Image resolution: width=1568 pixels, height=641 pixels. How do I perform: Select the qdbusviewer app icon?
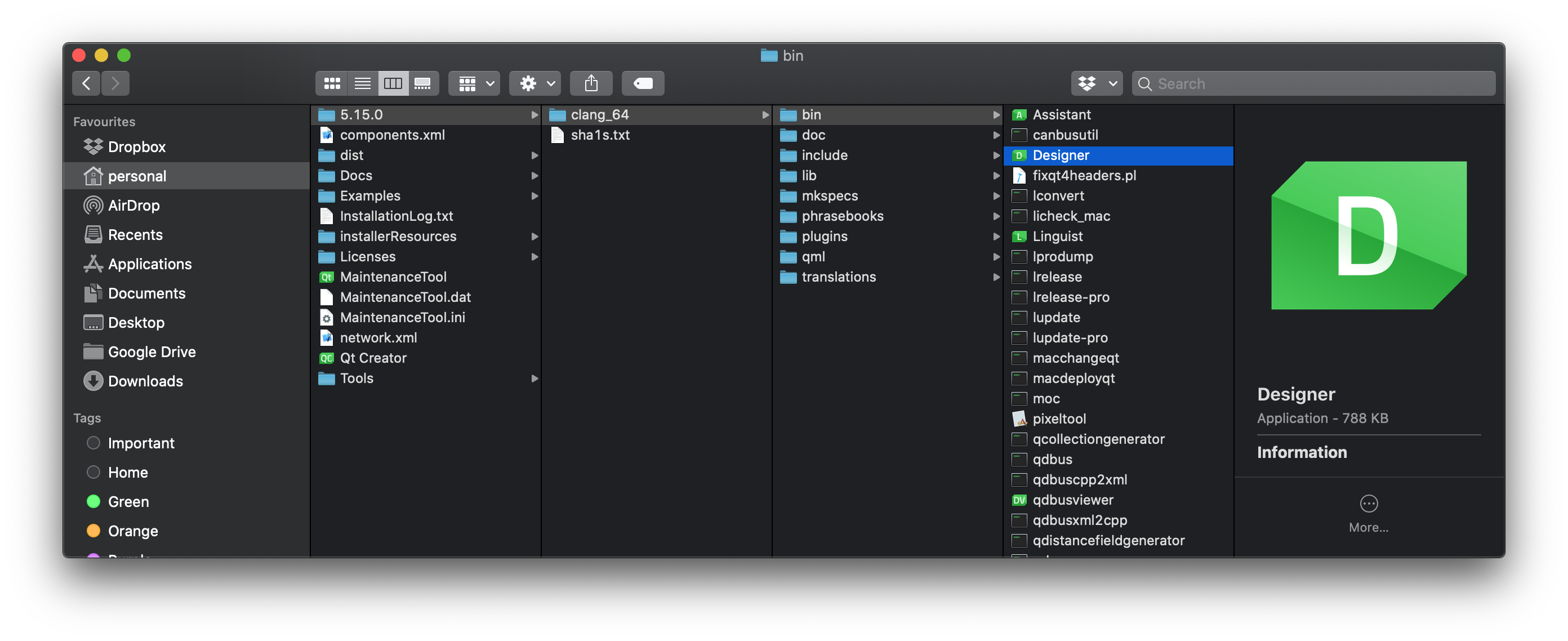click(x=1019, y=500)
